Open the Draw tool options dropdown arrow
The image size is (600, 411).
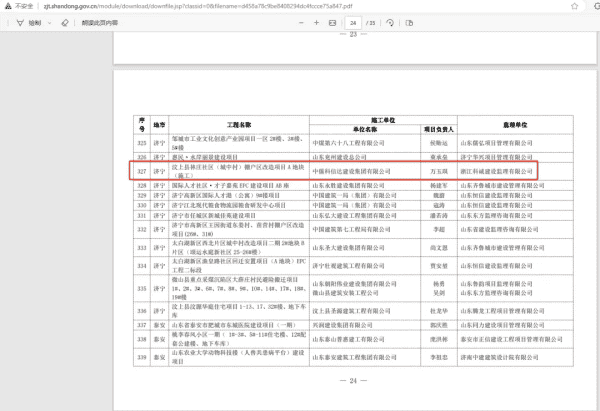[51, 21]
